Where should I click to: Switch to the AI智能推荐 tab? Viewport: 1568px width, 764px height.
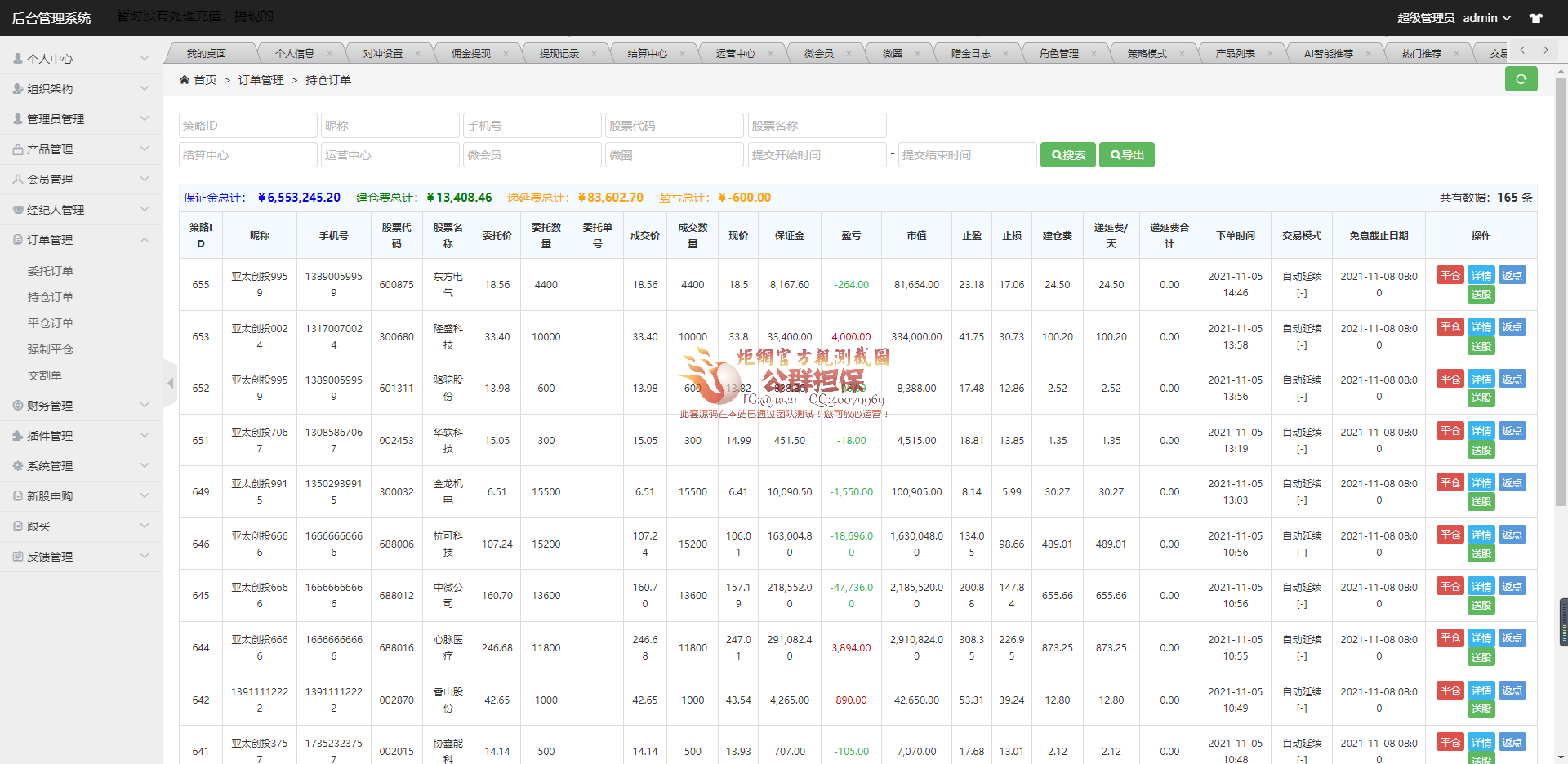[x=1329, y=53]
